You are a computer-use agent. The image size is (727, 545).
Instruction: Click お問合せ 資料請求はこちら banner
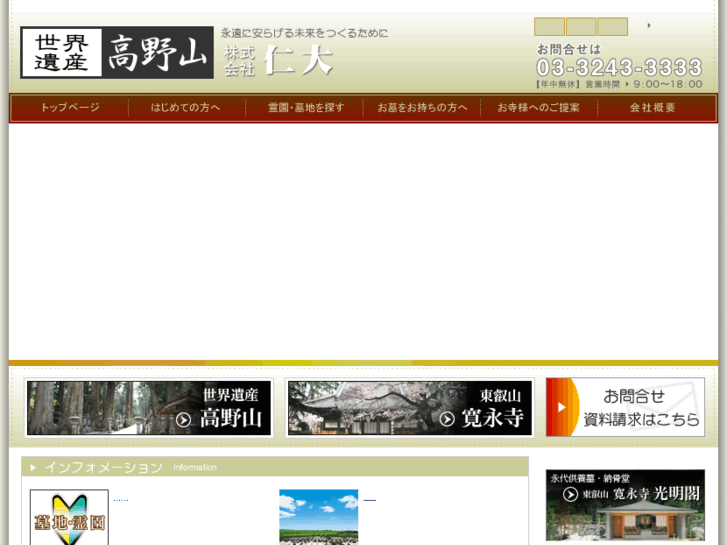pos(625,407)
